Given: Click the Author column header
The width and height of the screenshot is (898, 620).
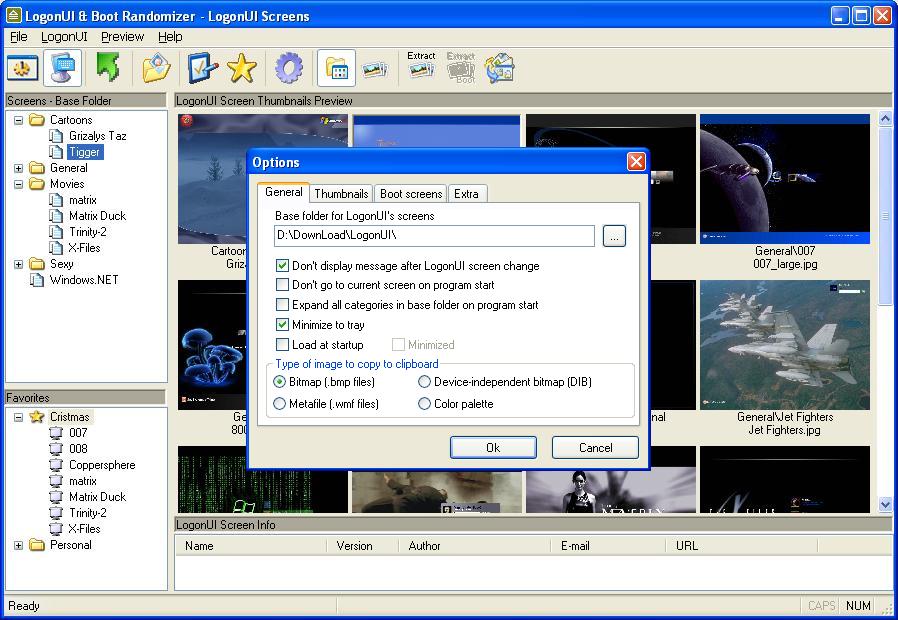Looking at the screenshot, I should (474, 546).
